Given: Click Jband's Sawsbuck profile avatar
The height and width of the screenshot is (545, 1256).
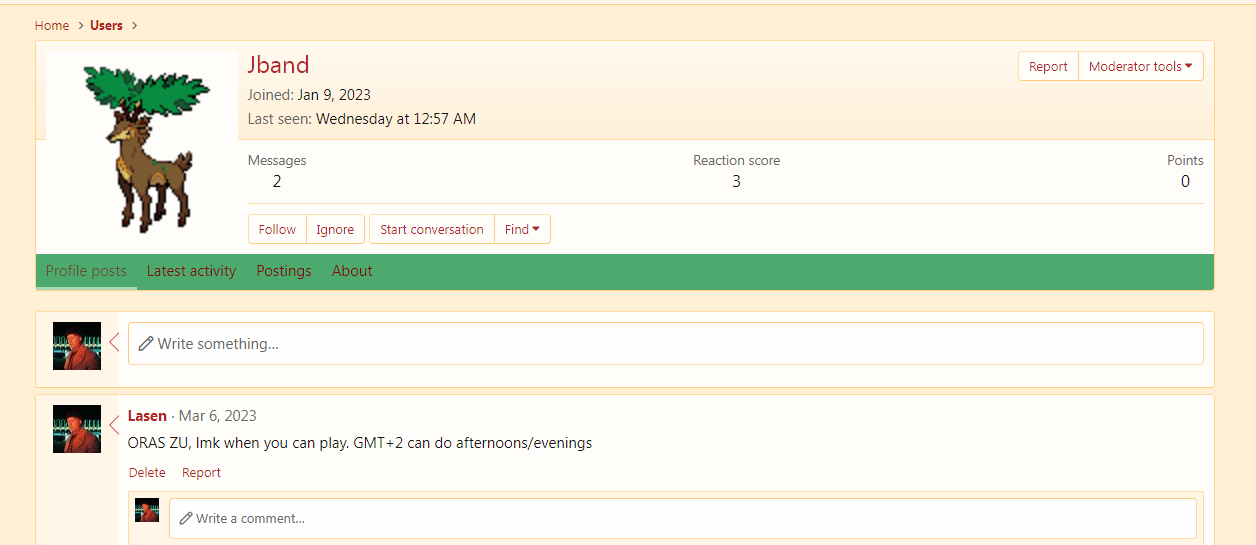Looking at the screenshot, I should 141,147.
